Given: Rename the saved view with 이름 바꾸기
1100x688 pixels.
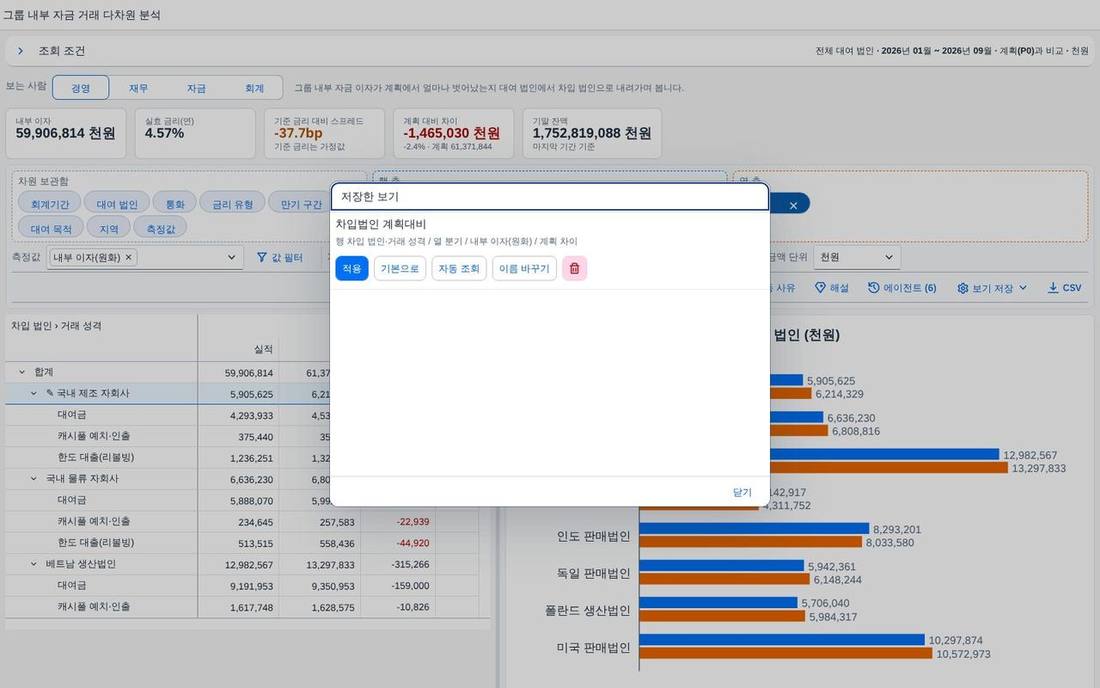Looking at the screenshot, I should (524, 269).
